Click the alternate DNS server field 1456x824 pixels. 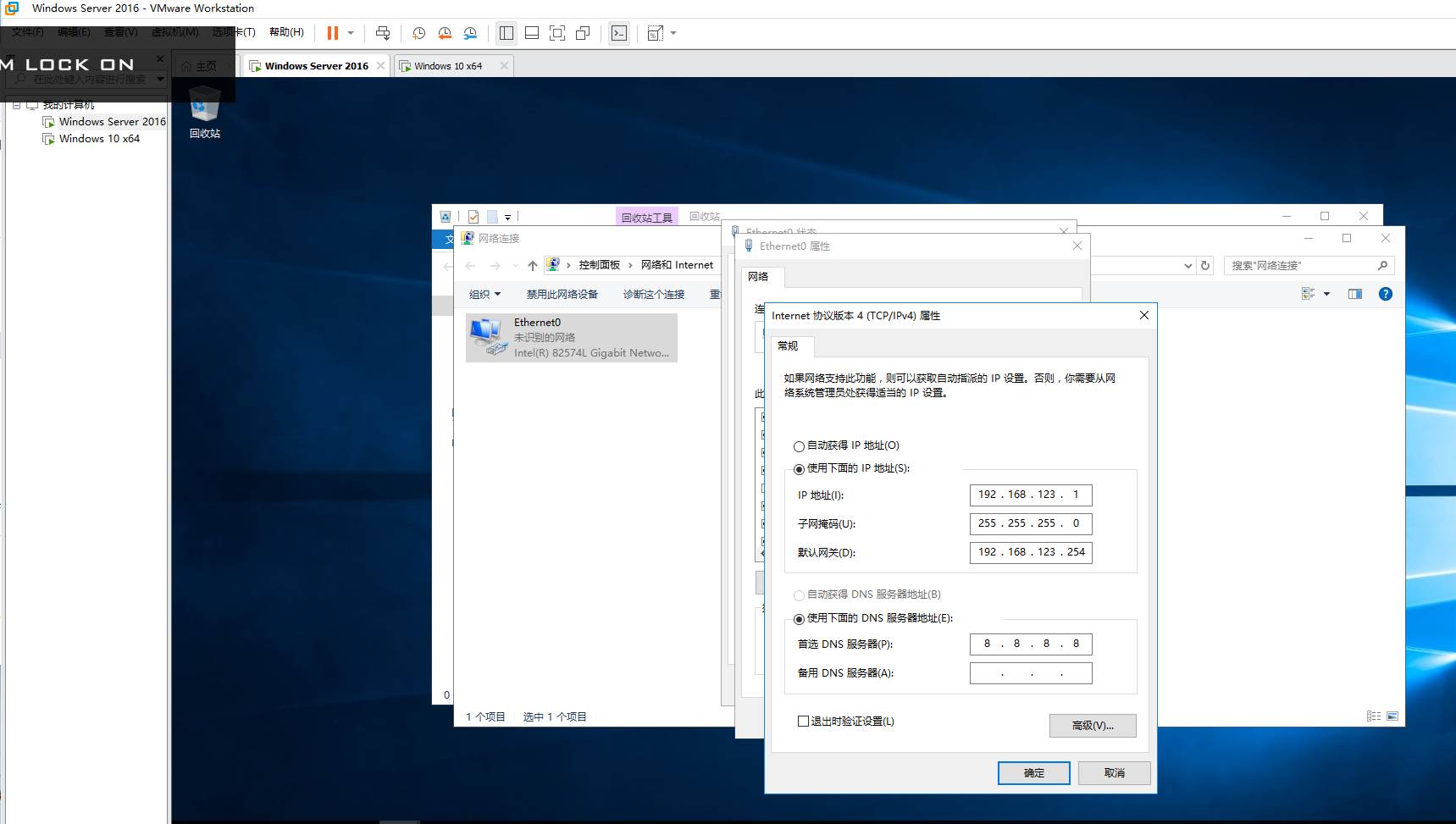click(1031, 674)
